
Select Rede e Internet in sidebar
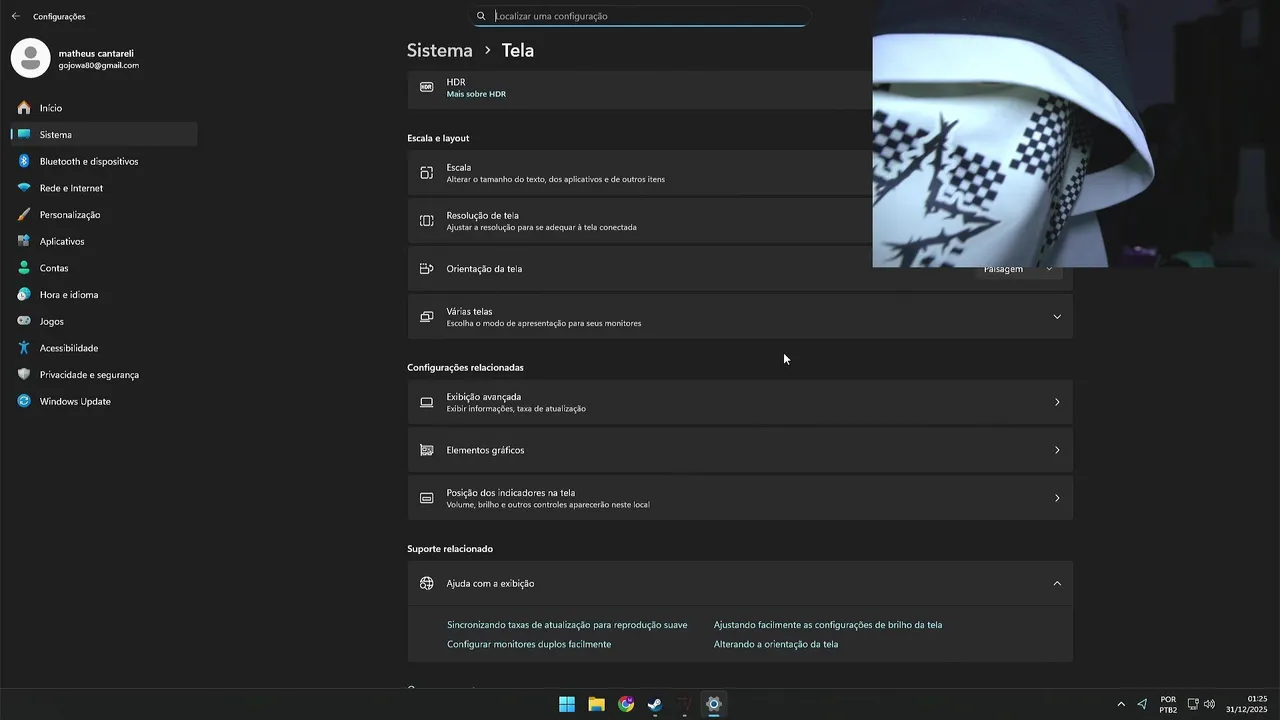(71, 188)
